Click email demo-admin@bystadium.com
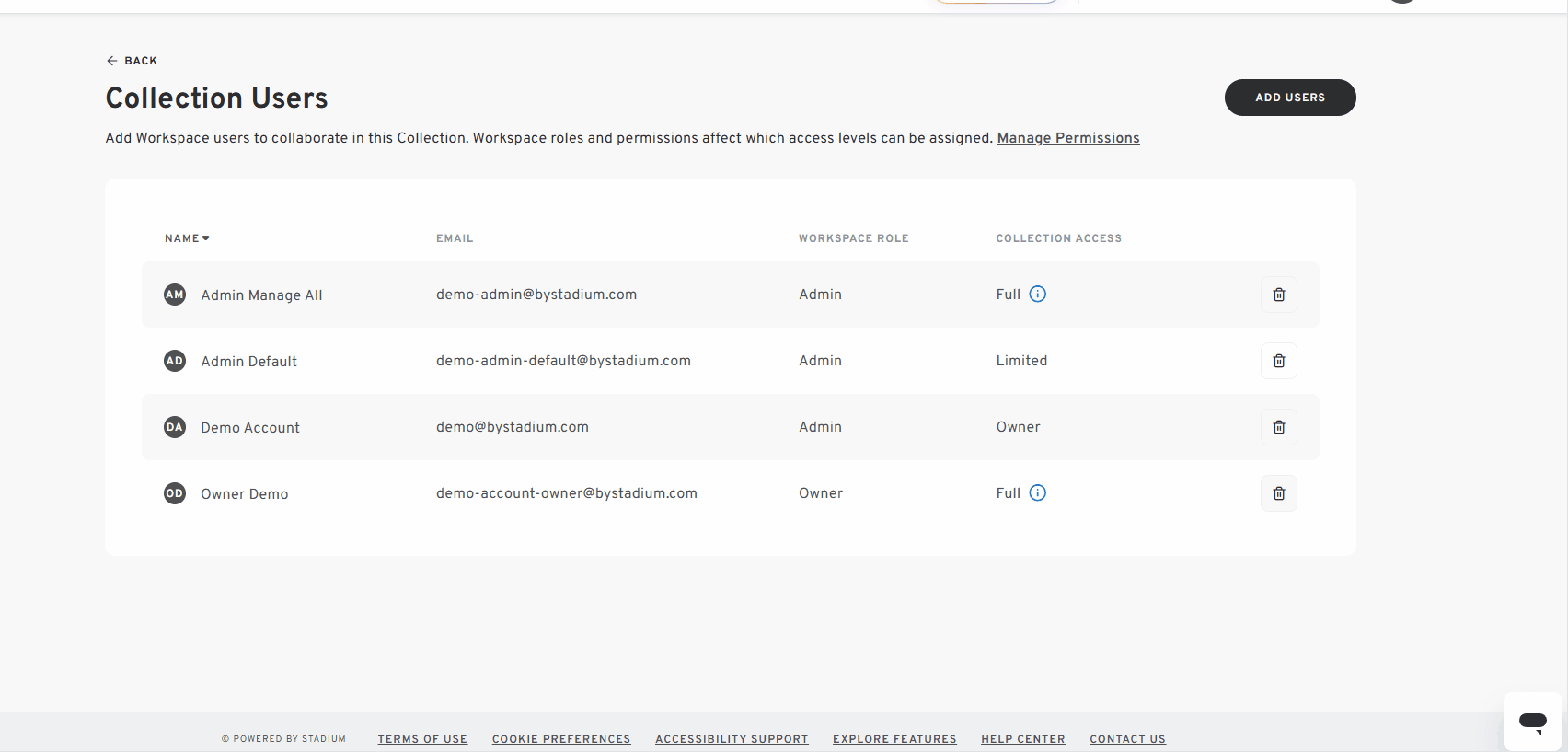Viewport: 1568px width, 752px height. [x=536, y=295]
